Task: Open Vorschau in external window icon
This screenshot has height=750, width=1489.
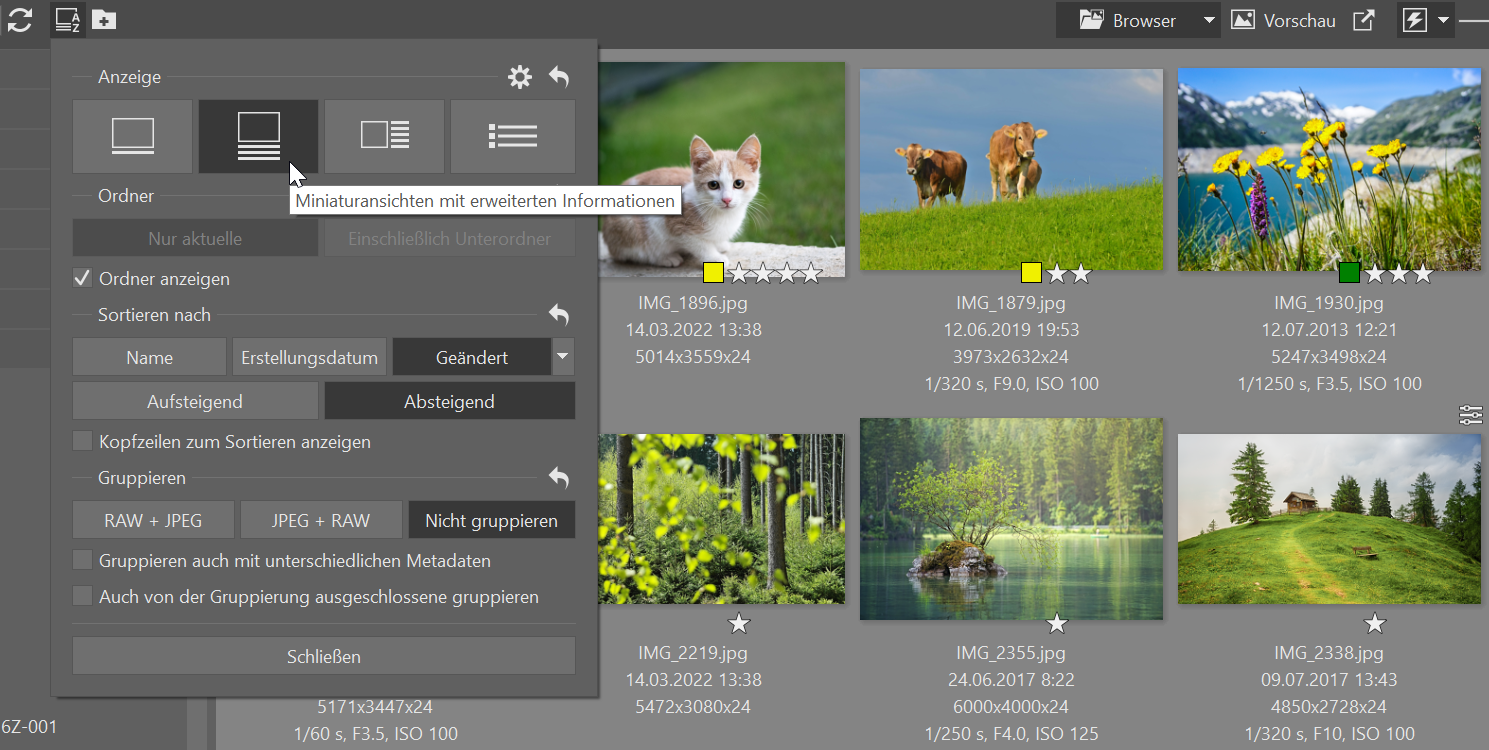Action: click(1364, 20)
